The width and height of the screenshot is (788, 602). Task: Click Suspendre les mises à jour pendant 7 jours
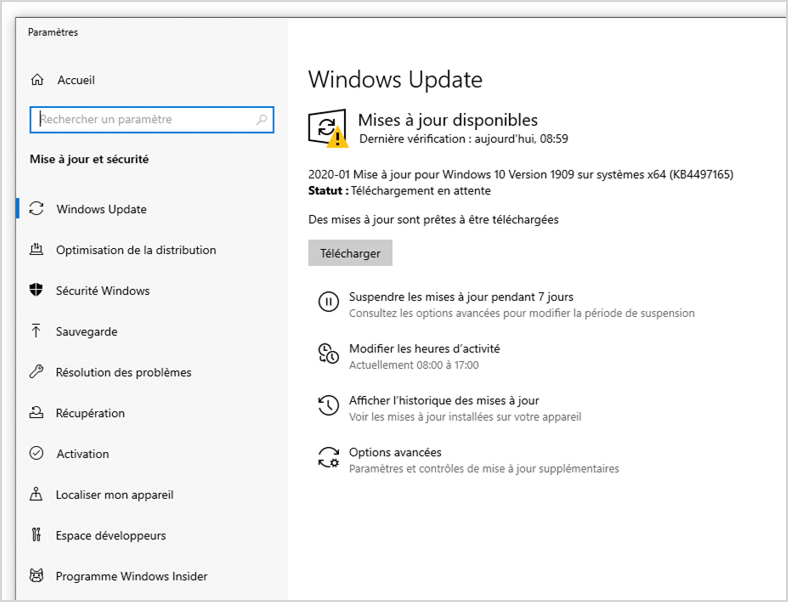(461, 297)
